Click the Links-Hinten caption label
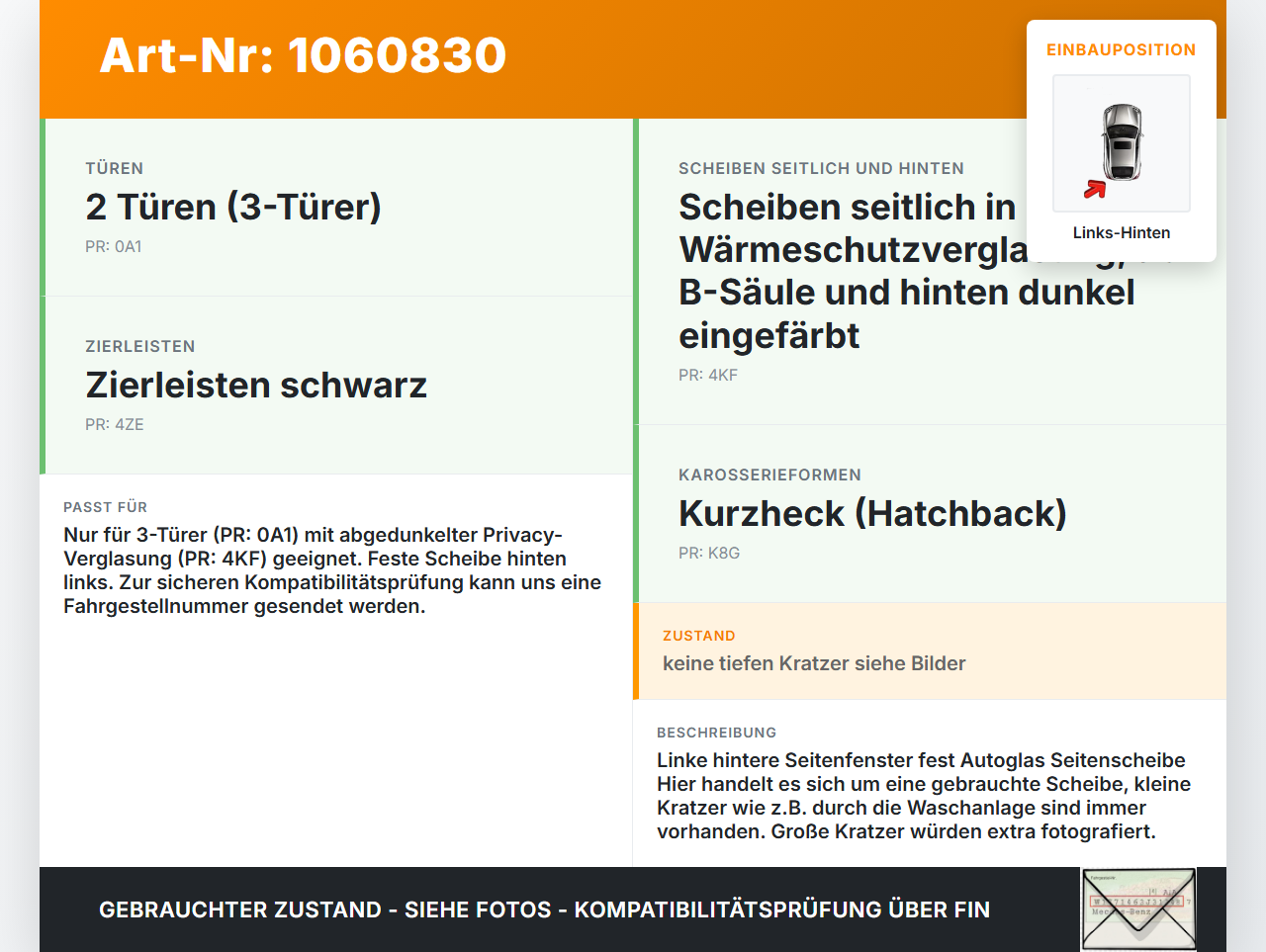 [x=1122, y=232]
